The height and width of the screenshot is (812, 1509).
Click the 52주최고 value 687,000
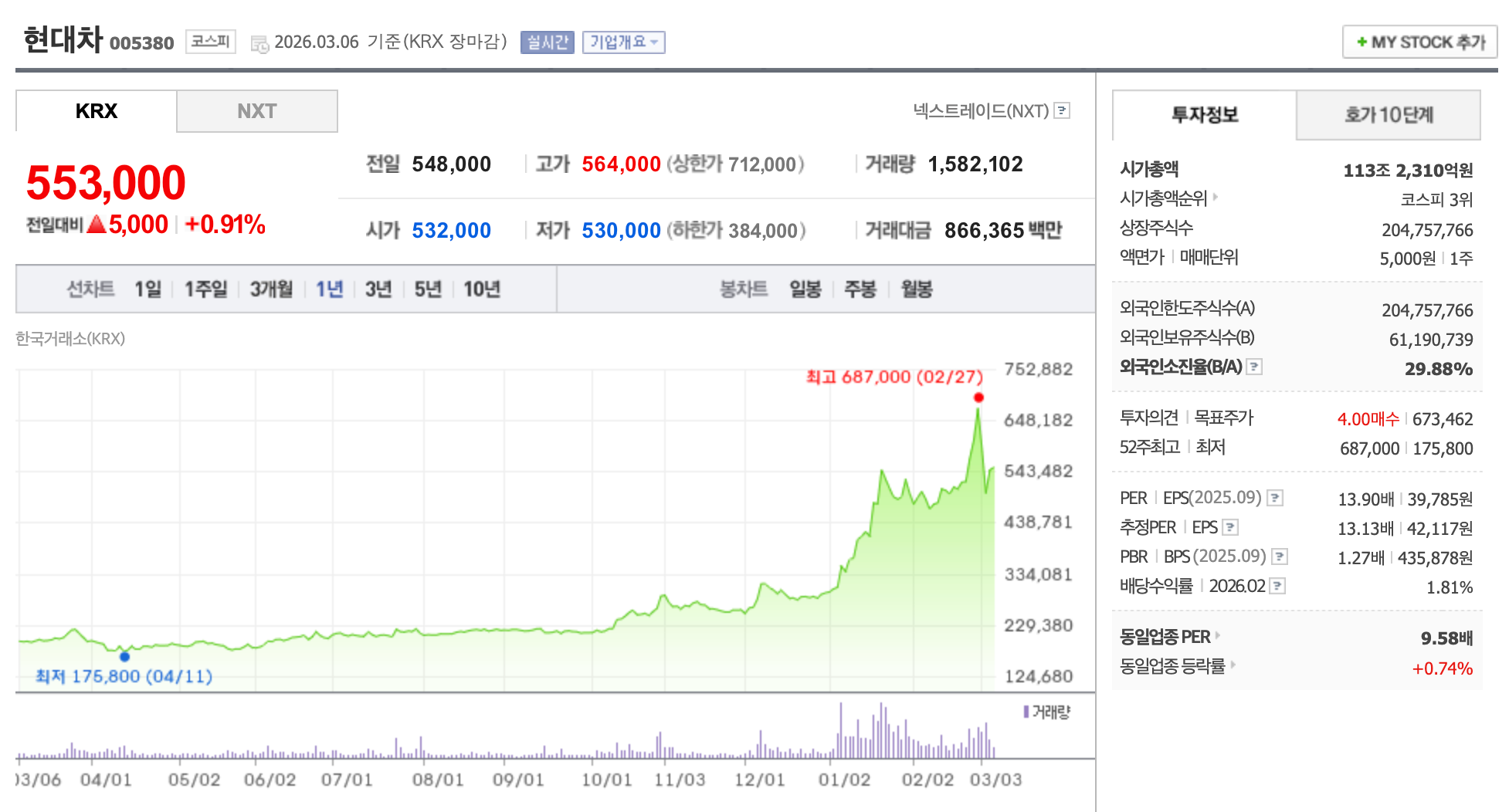[x=1369, y=448]
